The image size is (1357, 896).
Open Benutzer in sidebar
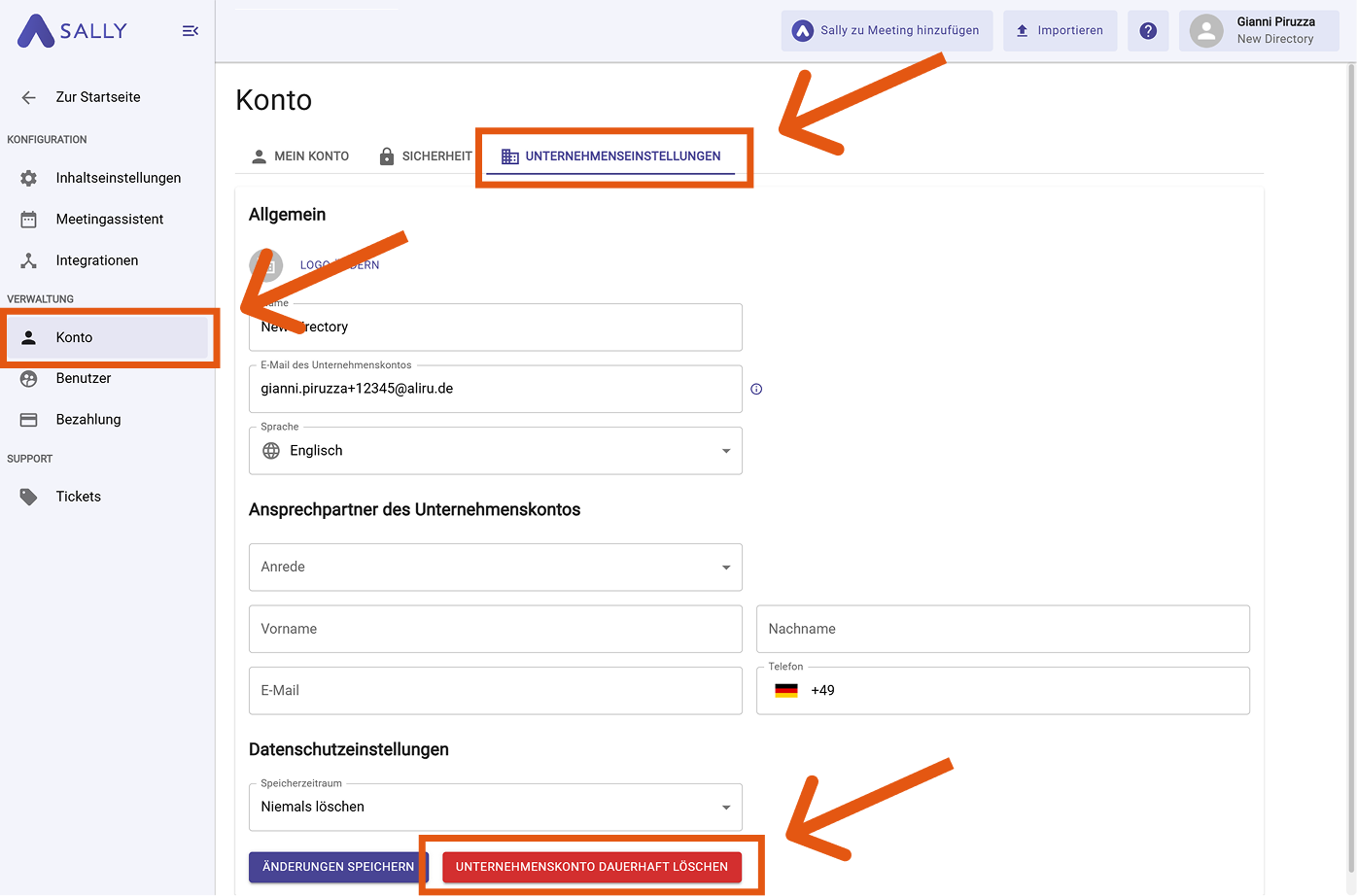[107, 379]
